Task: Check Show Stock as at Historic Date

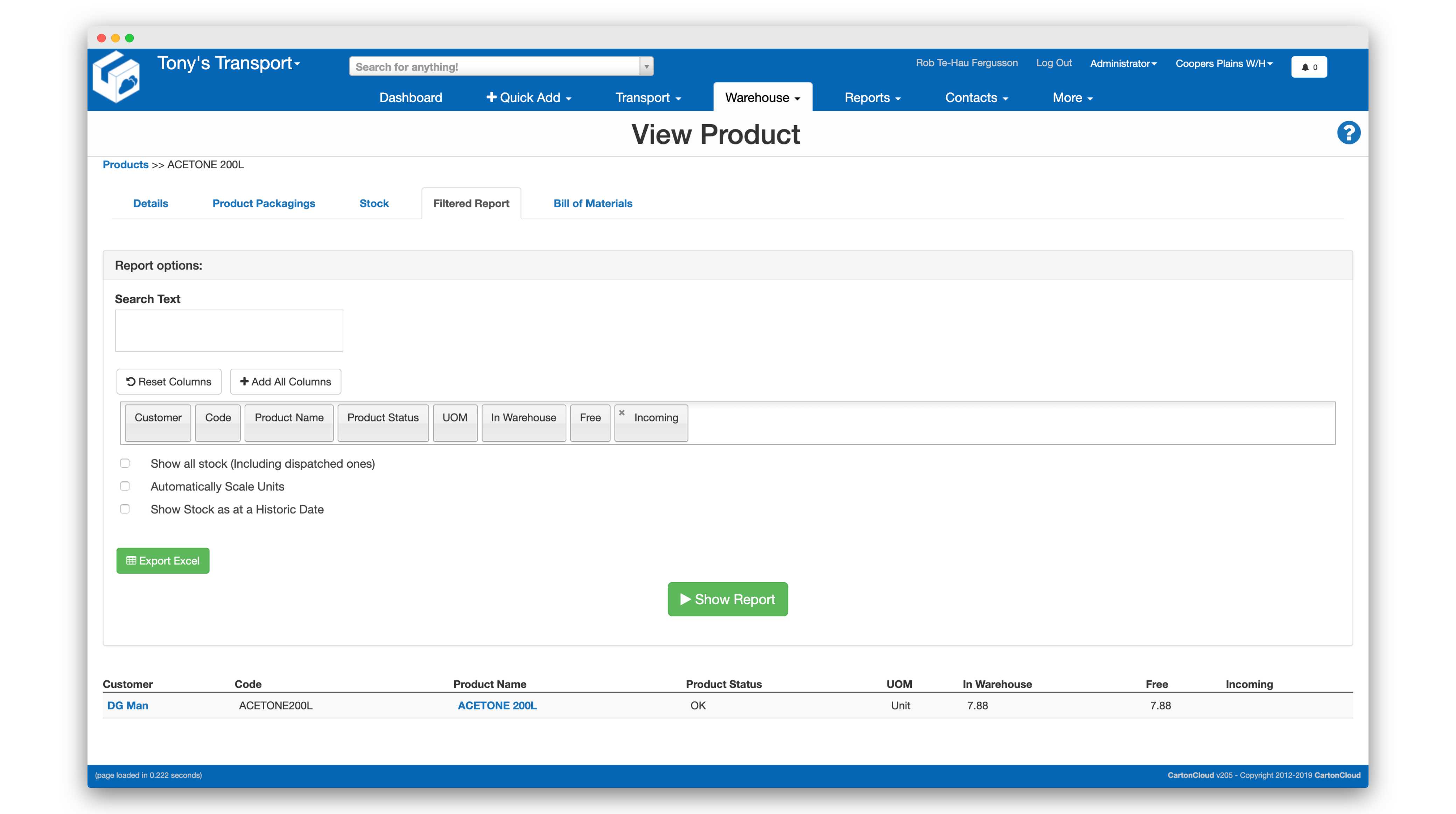Action: point(125,509)
